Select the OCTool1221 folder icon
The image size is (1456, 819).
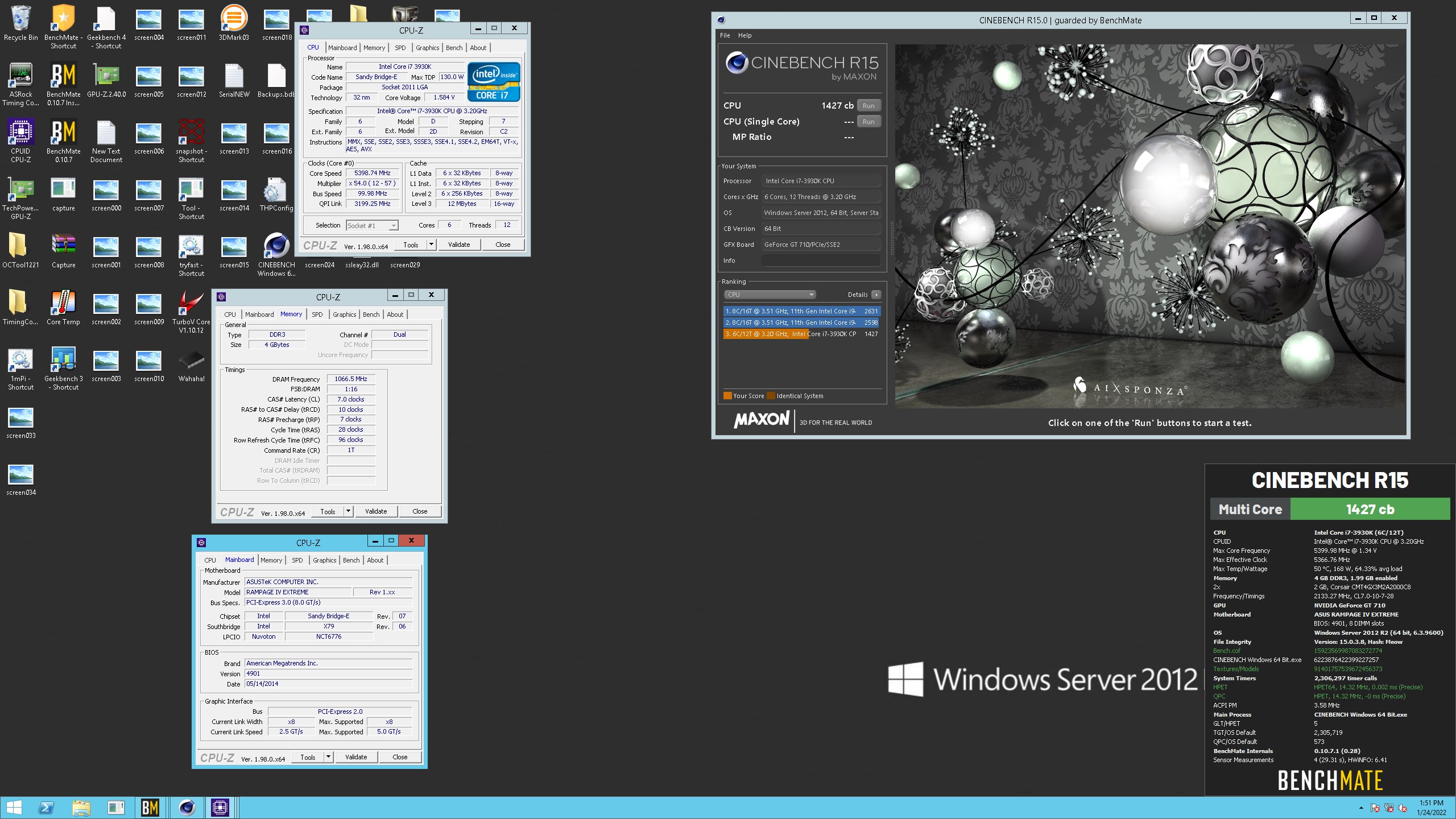tap(21, 251)
